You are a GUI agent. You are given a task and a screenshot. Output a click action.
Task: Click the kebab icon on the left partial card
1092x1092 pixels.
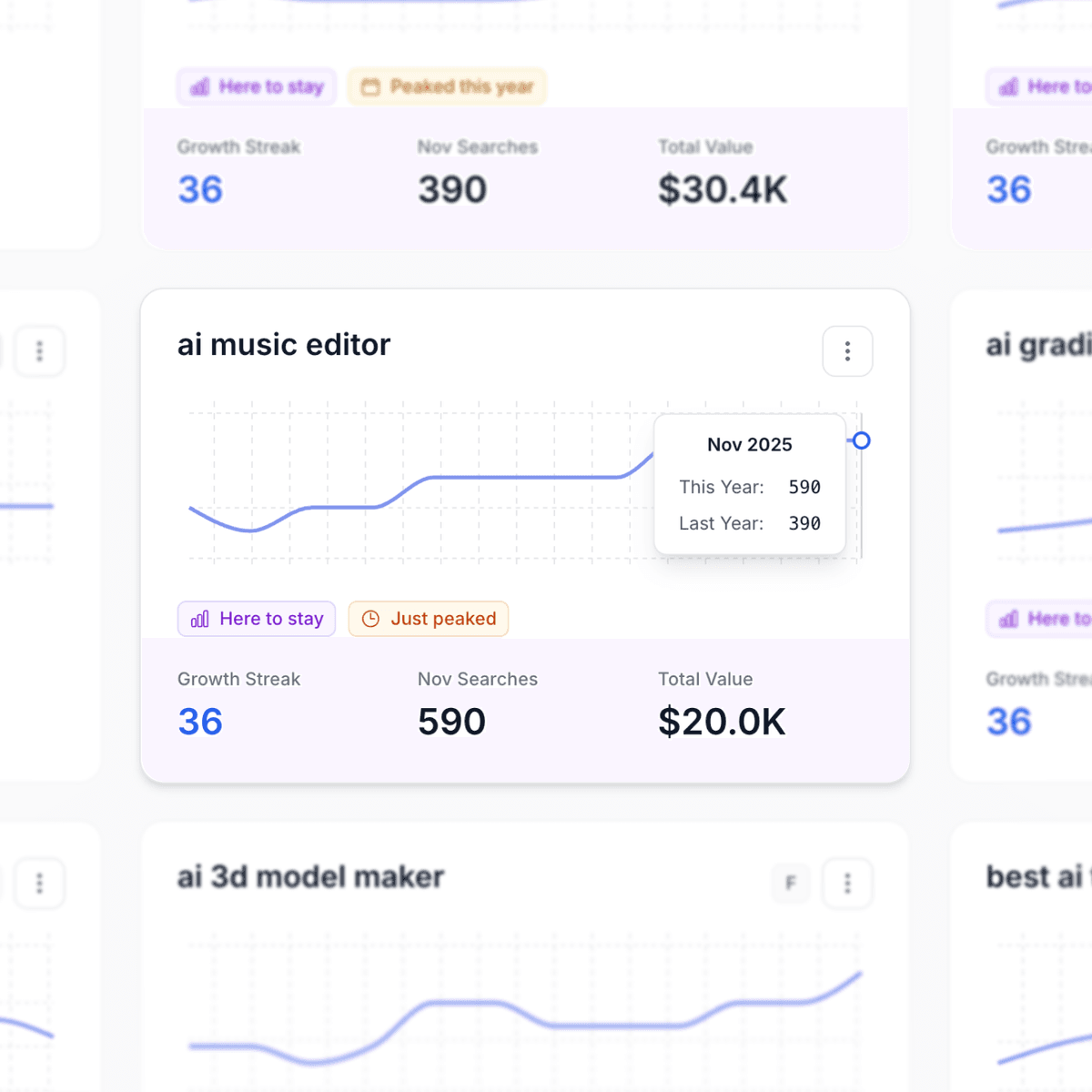pos(40,351)
